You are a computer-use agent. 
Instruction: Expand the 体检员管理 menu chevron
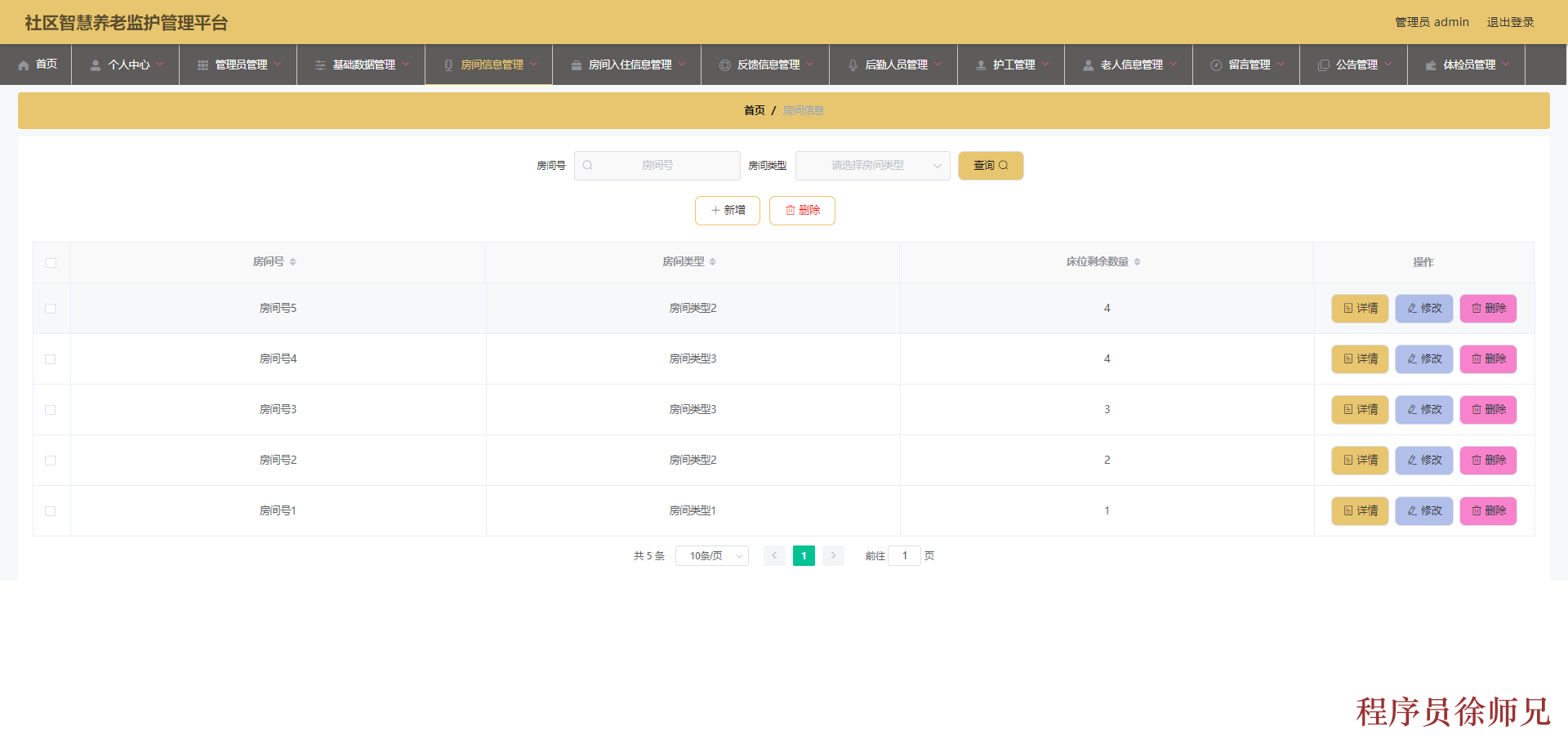point(1506,65)
